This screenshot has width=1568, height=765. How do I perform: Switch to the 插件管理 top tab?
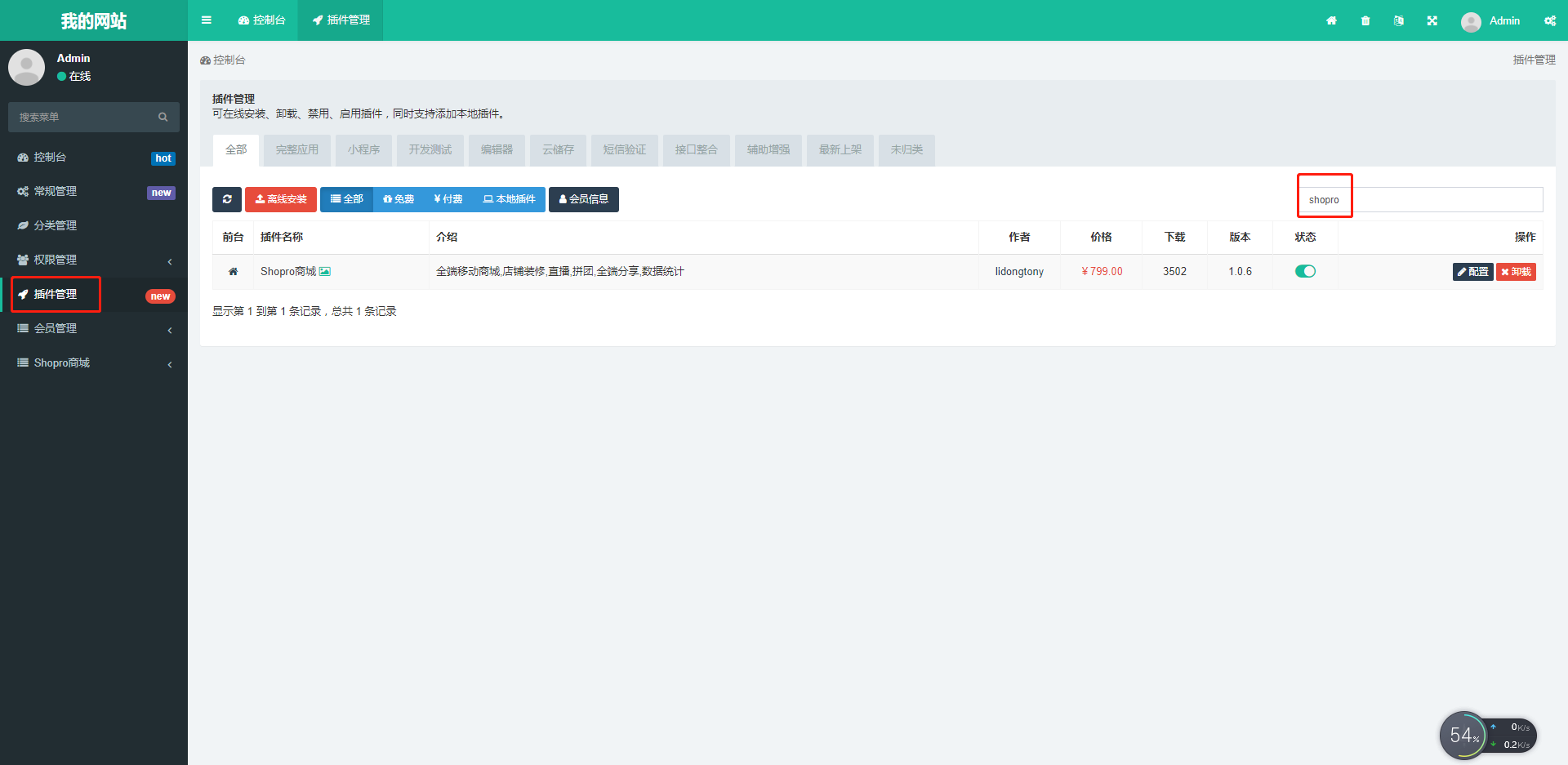[341, 20]
